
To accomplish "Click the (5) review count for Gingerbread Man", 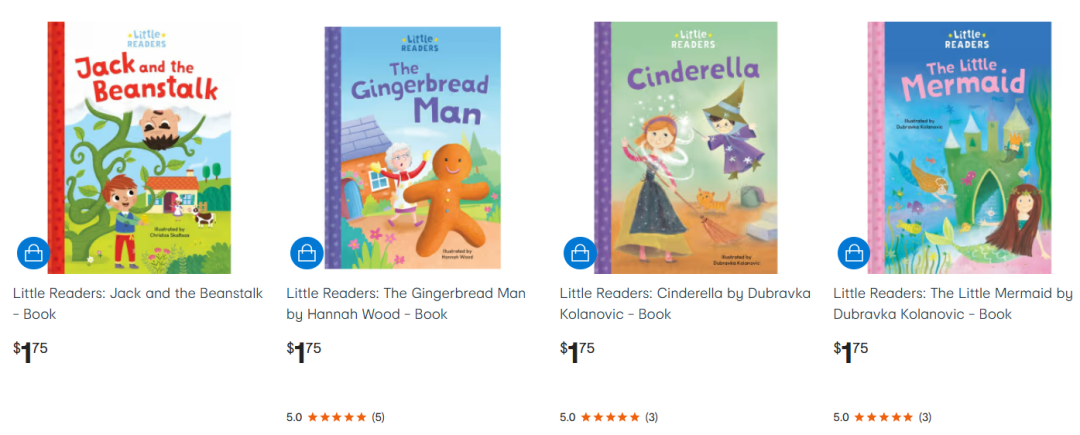I will (x=378, y=417).
